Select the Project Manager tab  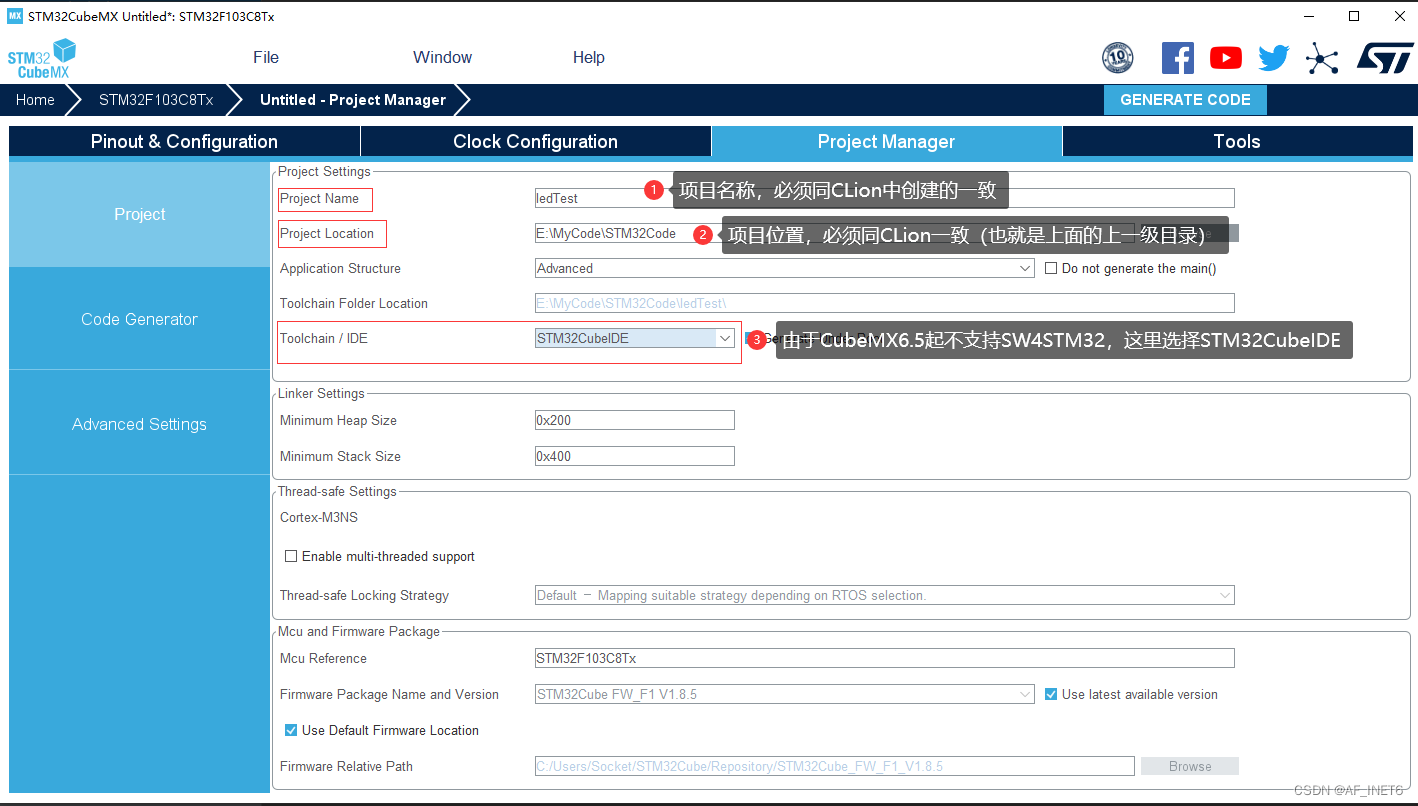pyautogui.click(x=886, y=141)
